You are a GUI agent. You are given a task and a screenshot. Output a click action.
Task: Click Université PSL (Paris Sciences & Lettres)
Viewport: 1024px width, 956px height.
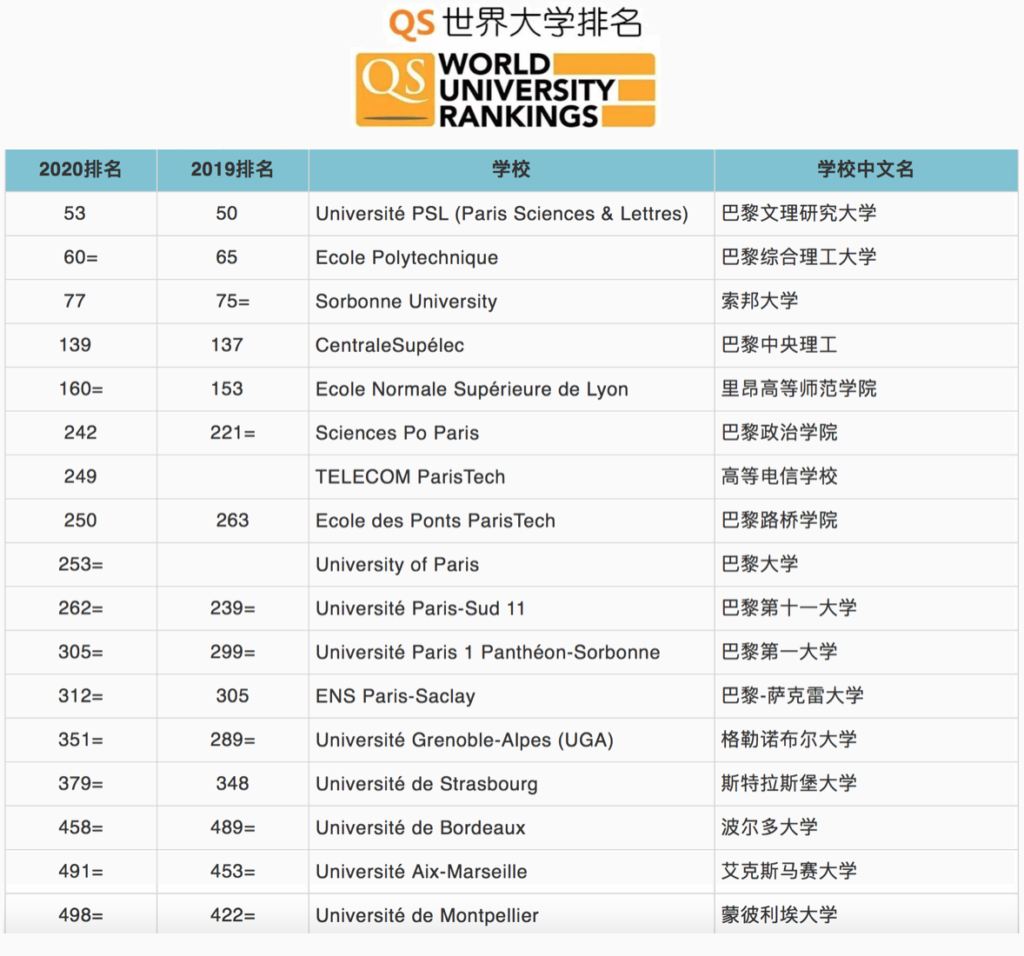point(502,214)
